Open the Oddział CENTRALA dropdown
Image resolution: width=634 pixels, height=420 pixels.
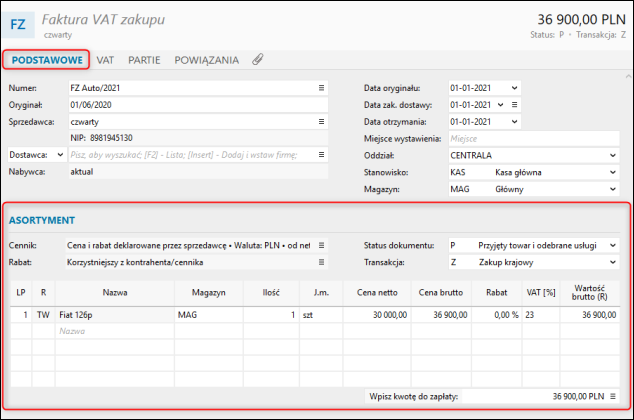click(x=613, y=155)
